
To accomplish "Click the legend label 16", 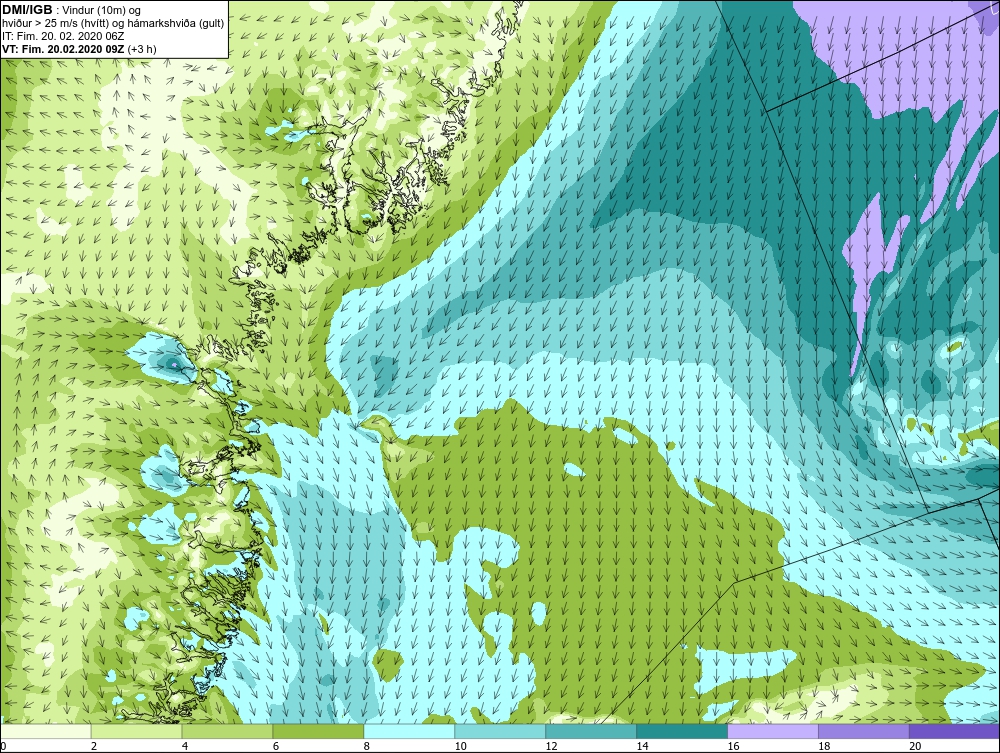I will point(733,746).
